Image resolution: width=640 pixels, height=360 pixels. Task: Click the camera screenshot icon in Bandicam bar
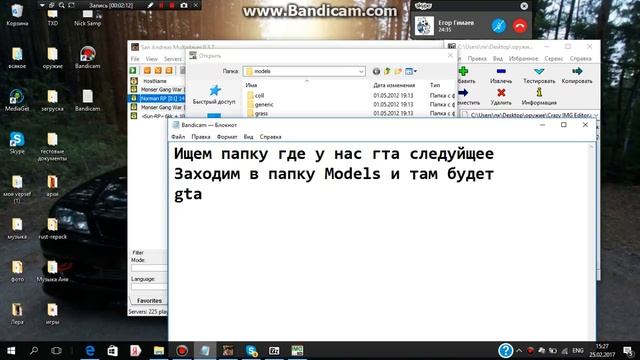click(x=184, y=5)
